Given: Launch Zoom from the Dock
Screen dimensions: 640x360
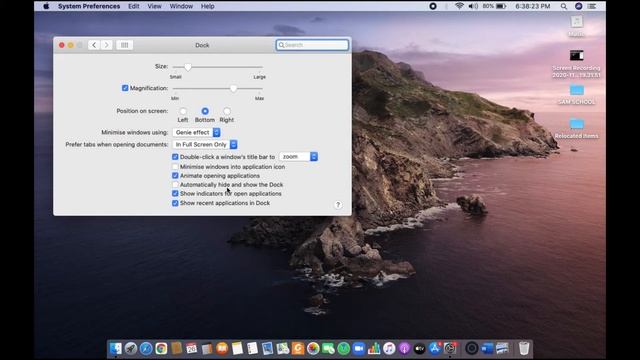Looking at the screenshot, I should coord(359,348).
